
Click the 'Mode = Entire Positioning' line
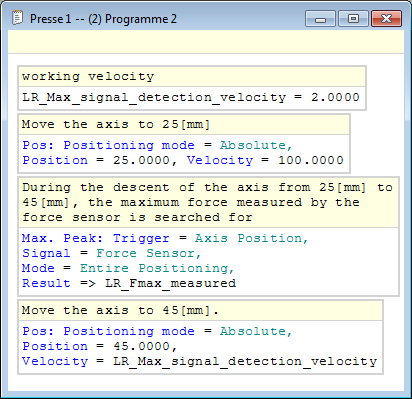pyautogui.click(x=128, y=268)
